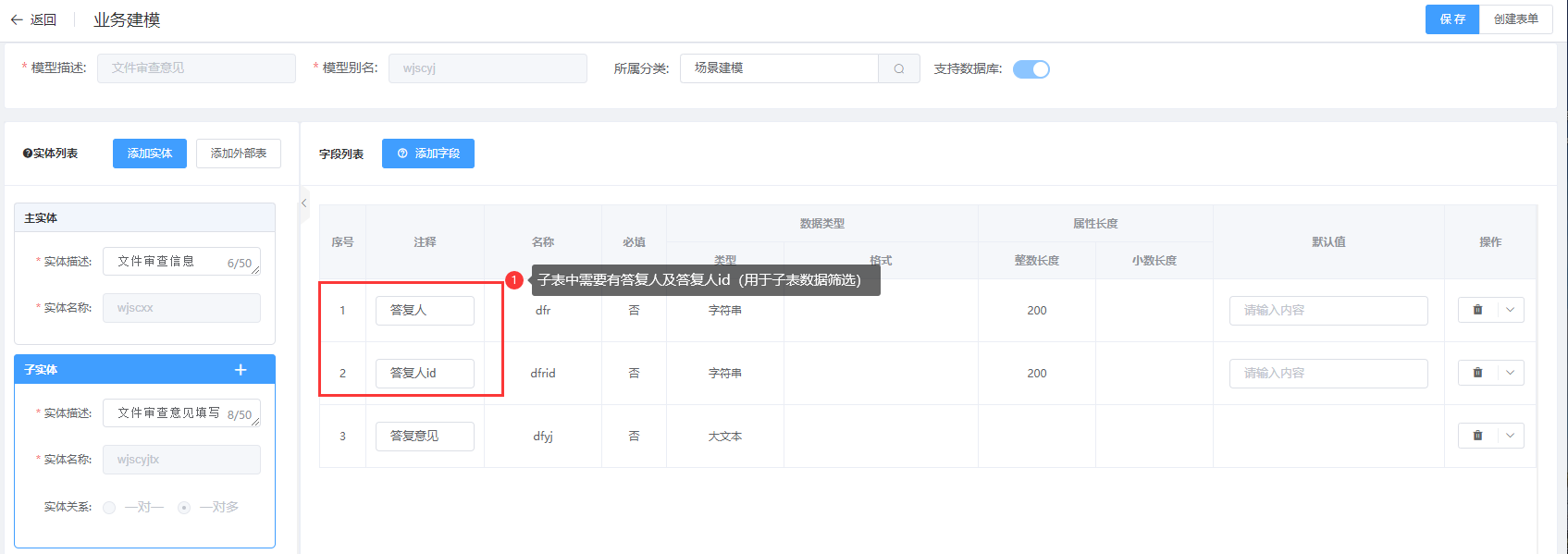This screenshot has height=554, width=1568.
Task: Select the 一对多 relation radio button
Action: pos(184,508)
